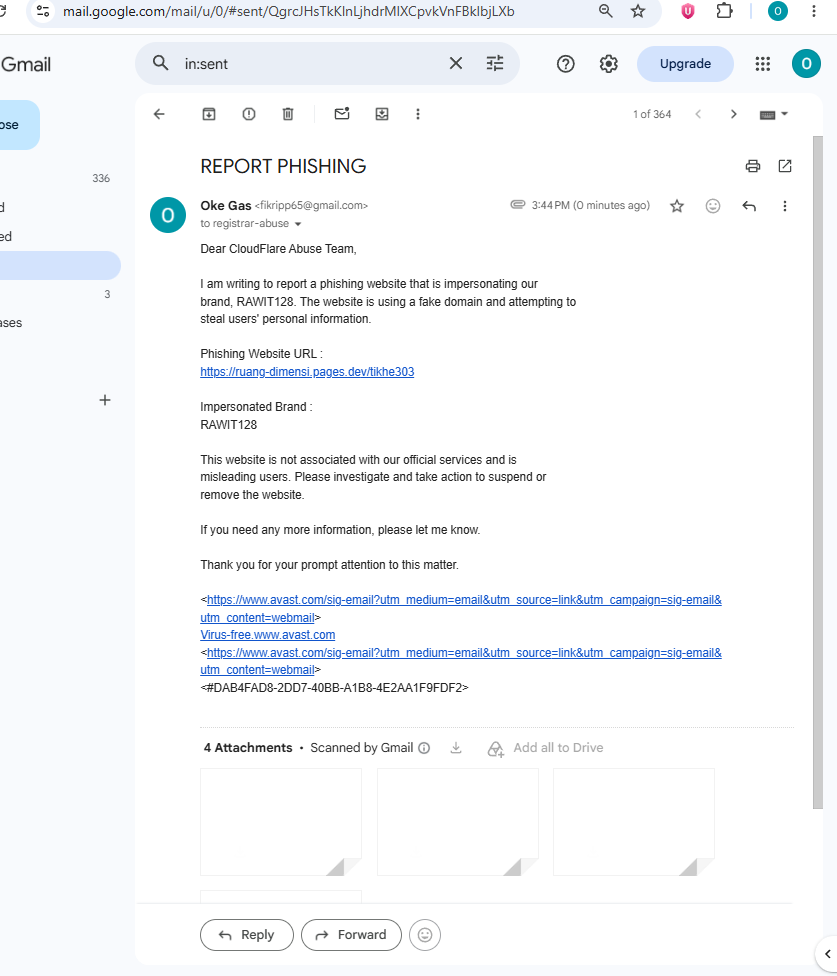Click Add all to Drive

pyautogui.click(x=545, y=748)
